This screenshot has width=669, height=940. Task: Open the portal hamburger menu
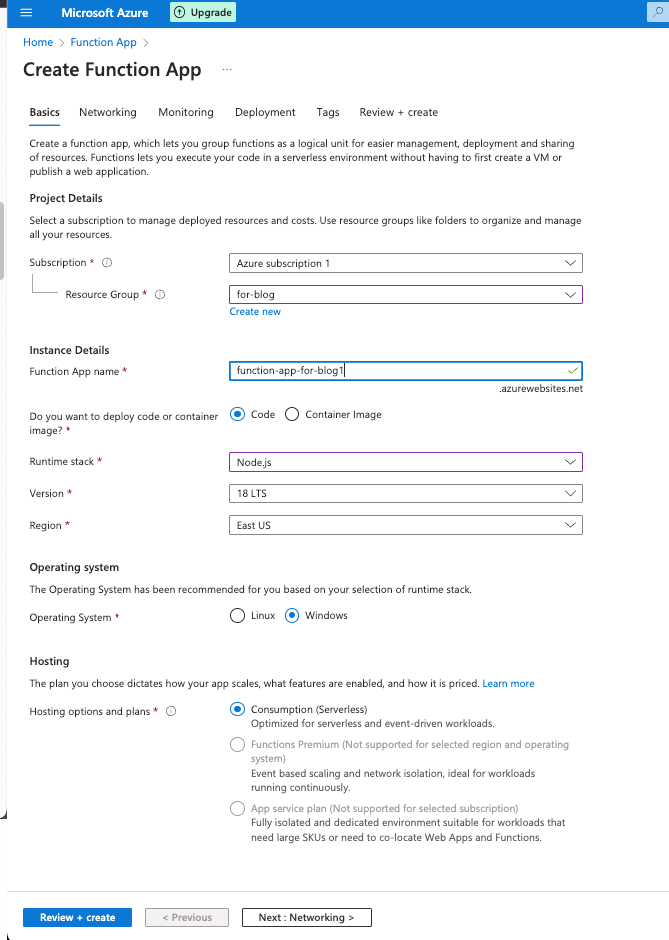[x=25, y=12]
